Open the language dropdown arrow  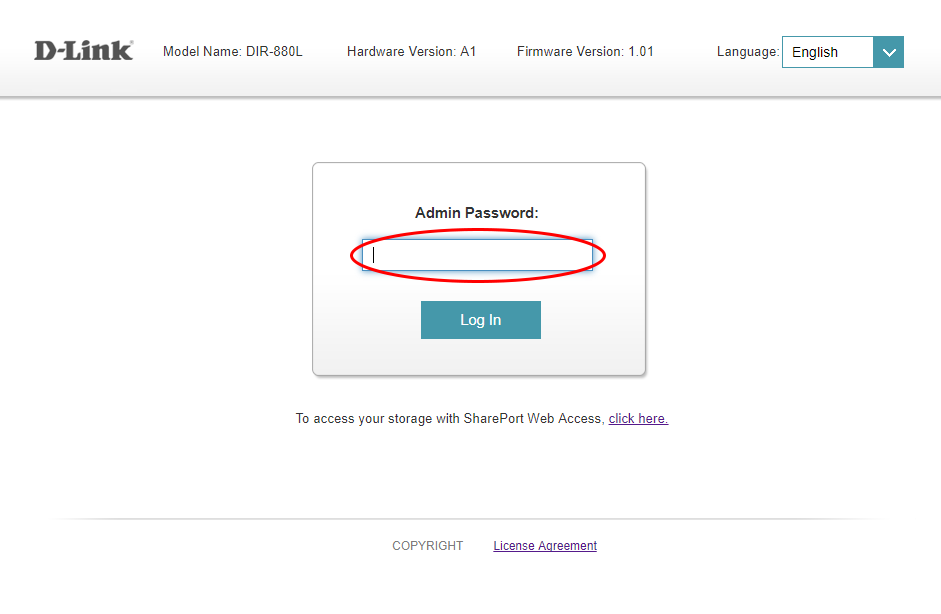888,52
